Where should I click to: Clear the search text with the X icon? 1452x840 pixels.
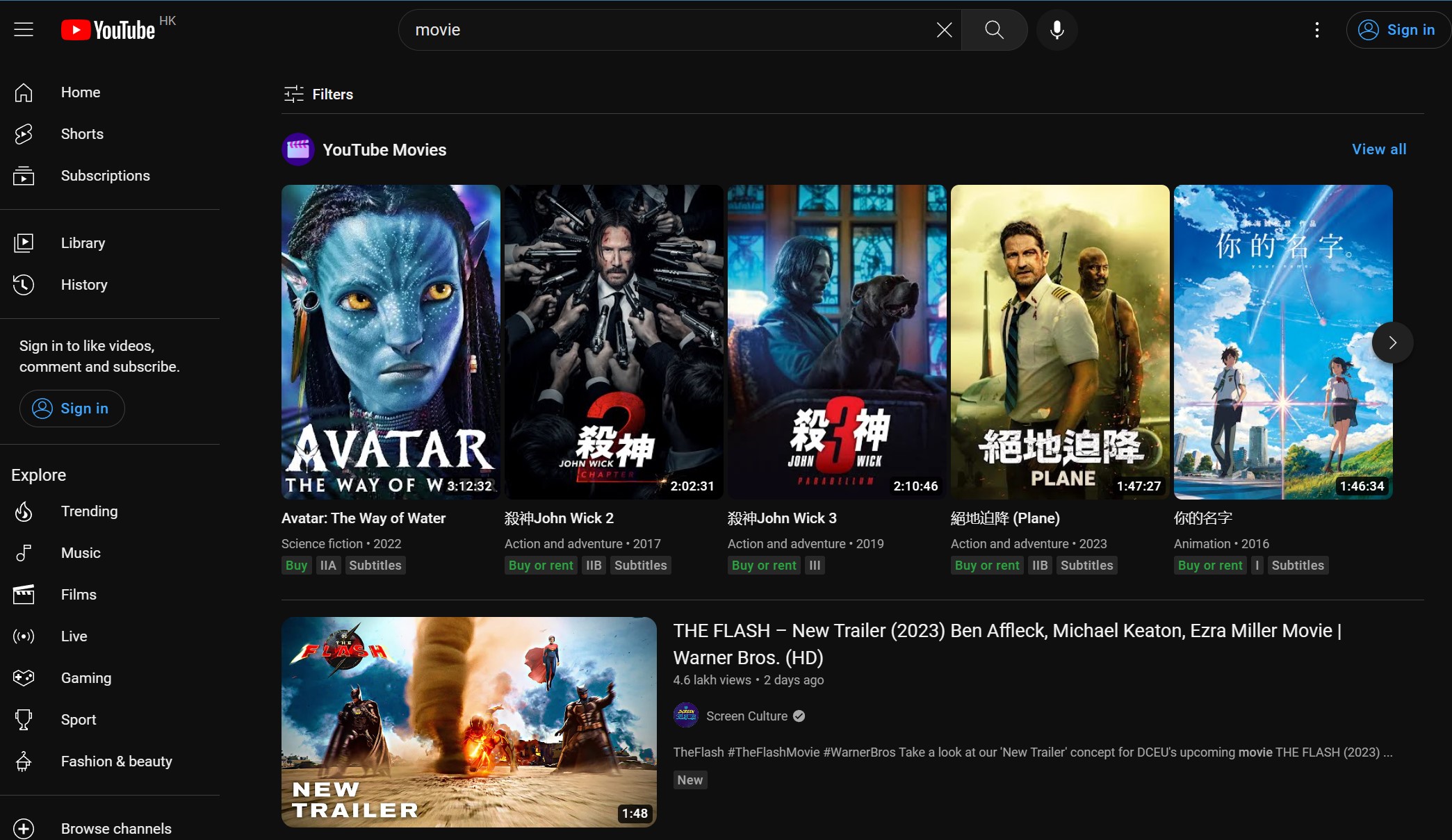click(944, 30)
